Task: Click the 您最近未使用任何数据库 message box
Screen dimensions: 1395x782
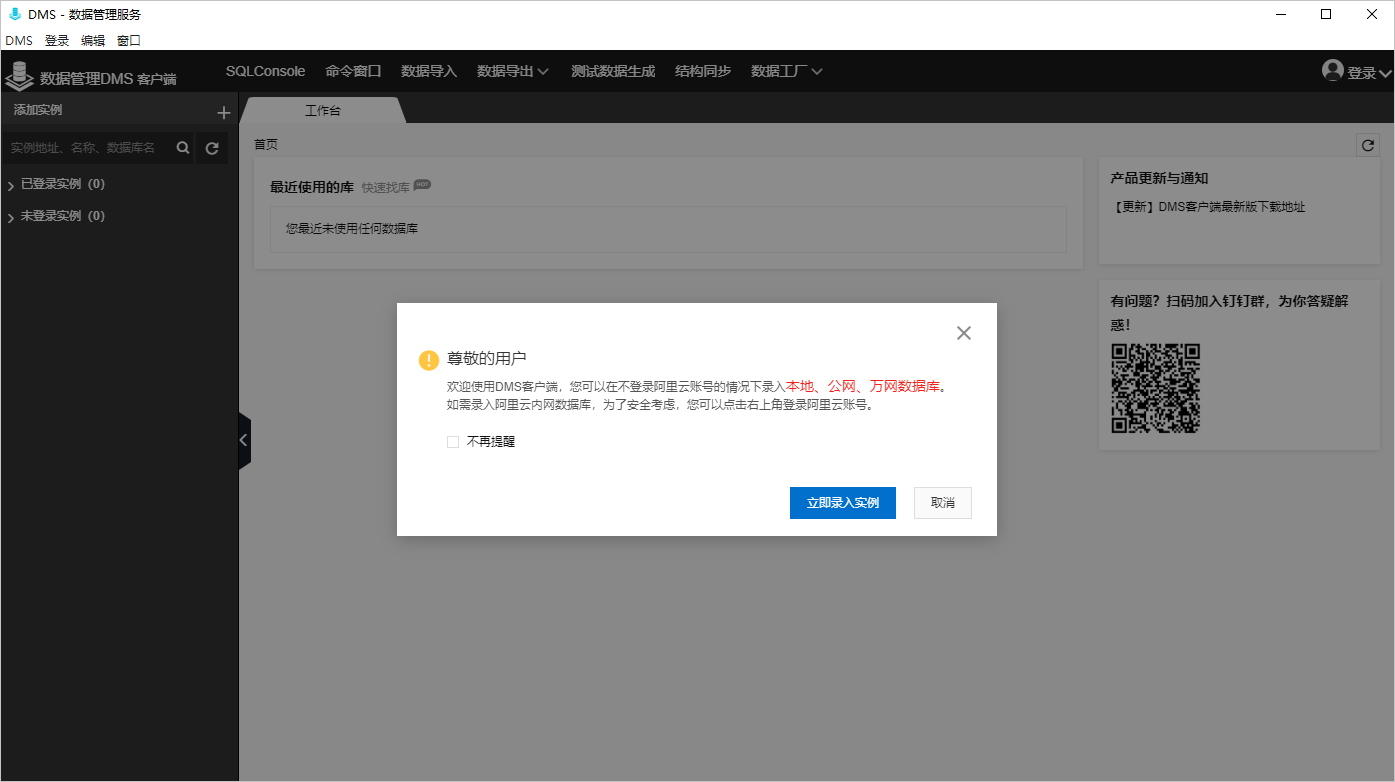Action: tap(668, 229)
